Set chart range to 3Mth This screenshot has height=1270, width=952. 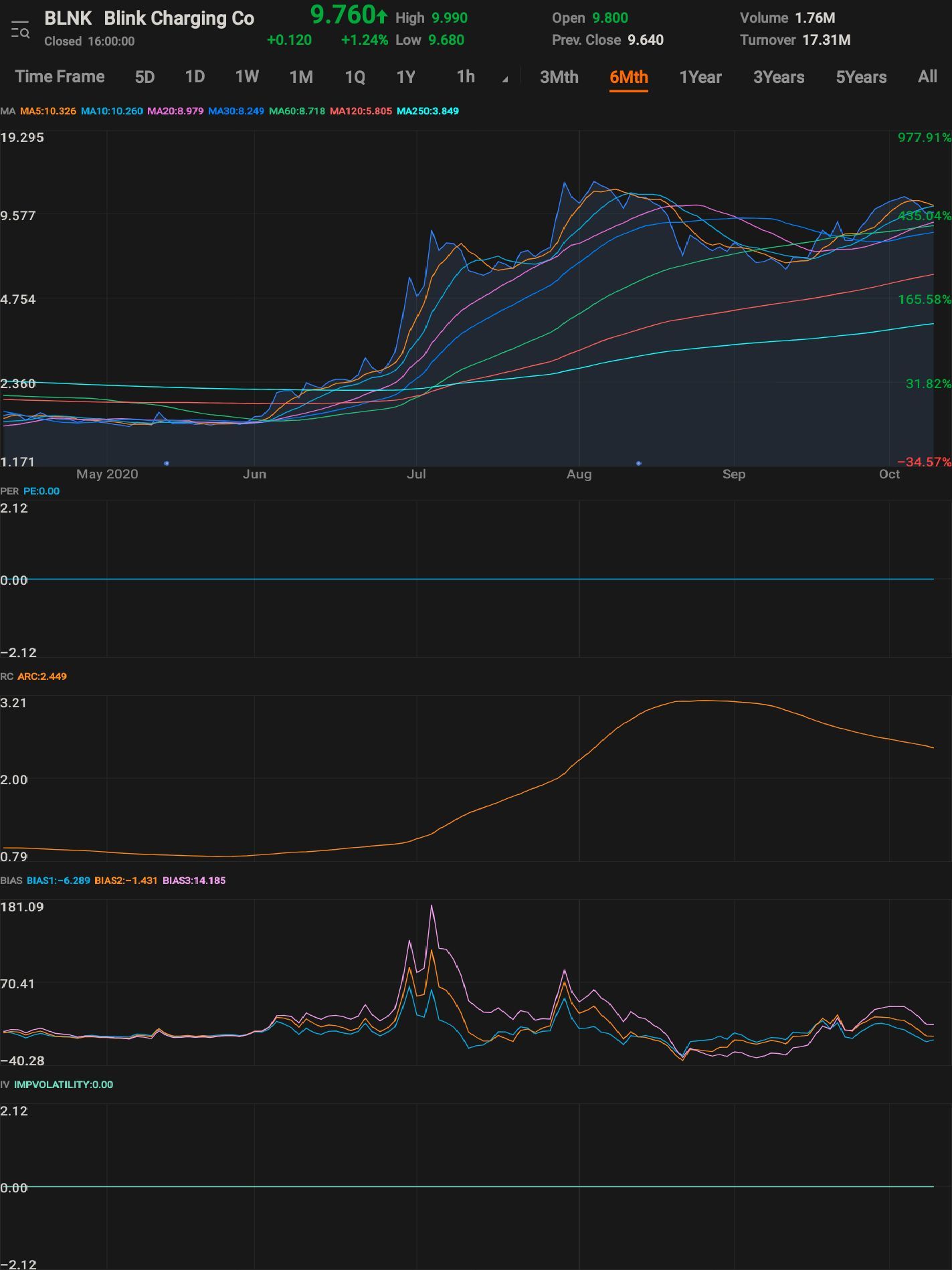point(559,77)
